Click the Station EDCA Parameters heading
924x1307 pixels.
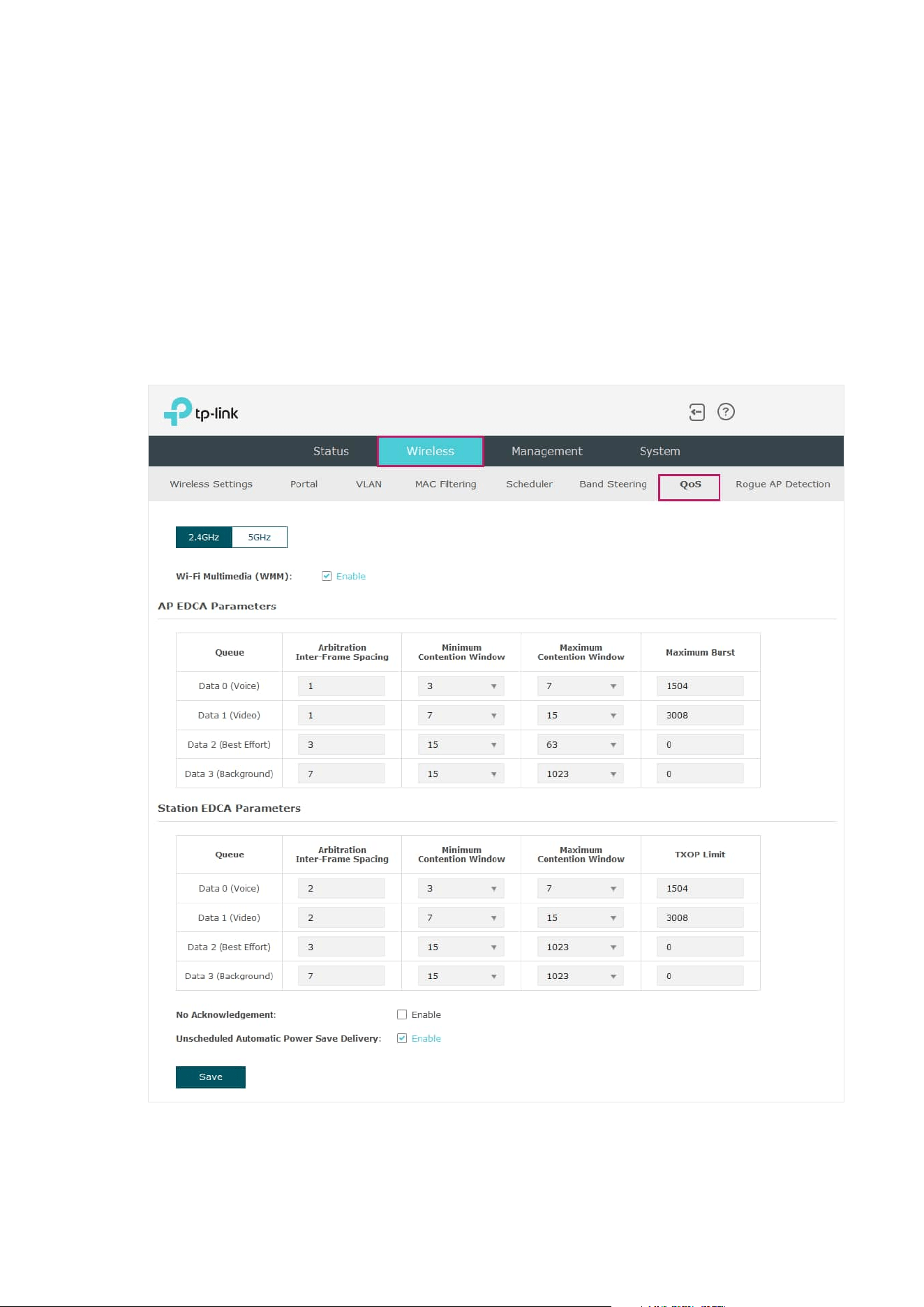tap(229, 808)
